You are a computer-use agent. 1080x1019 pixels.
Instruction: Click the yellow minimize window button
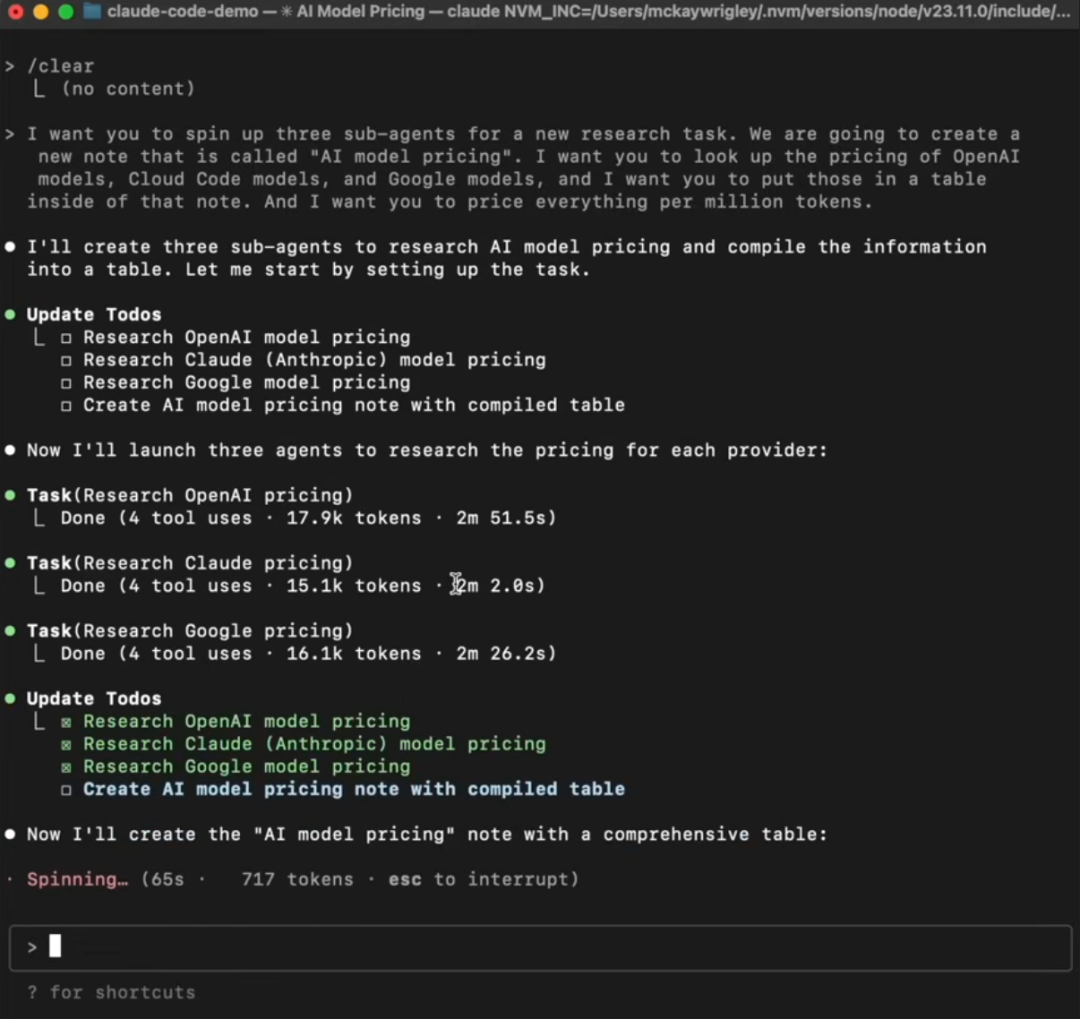pyautogui.click(x=41, y=11)
